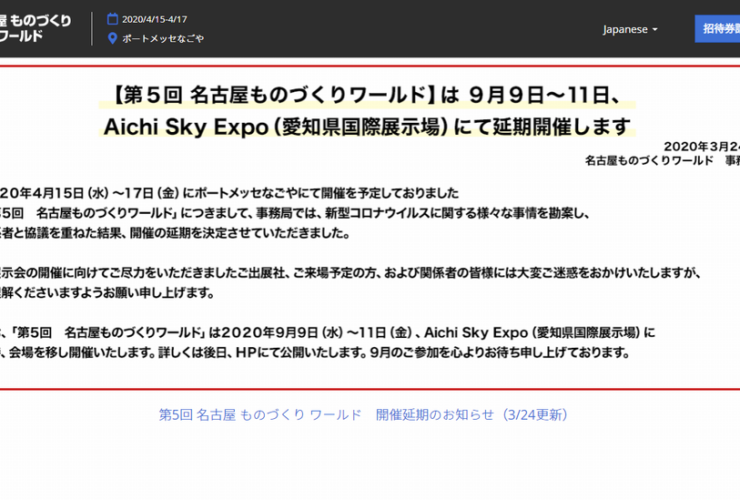740x500 pixels.
Task: Click the ものづくりワールド site logo
Action: (35, 28)
